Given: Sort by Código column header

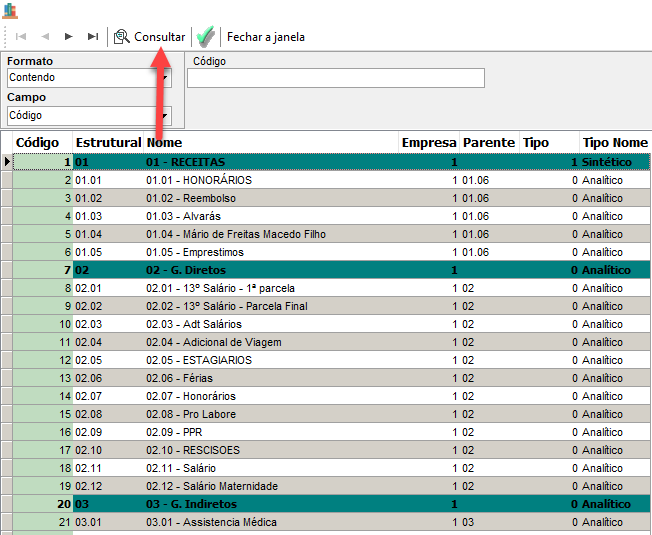Looking at the screenshot, I should pos(38,143).
